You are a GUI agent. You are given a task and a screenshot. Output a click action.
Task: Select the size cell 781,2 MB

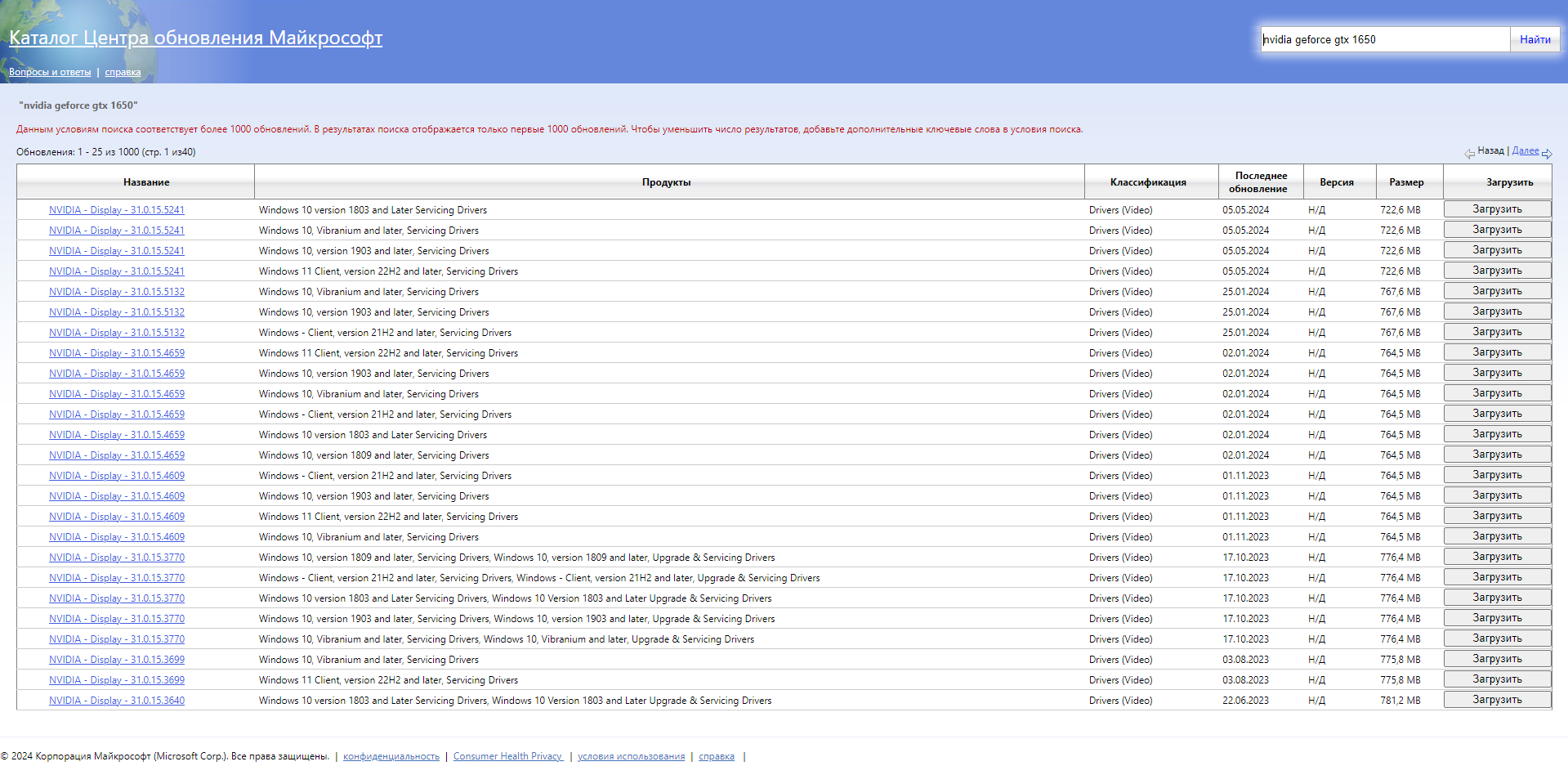[x=1400, y=701]
